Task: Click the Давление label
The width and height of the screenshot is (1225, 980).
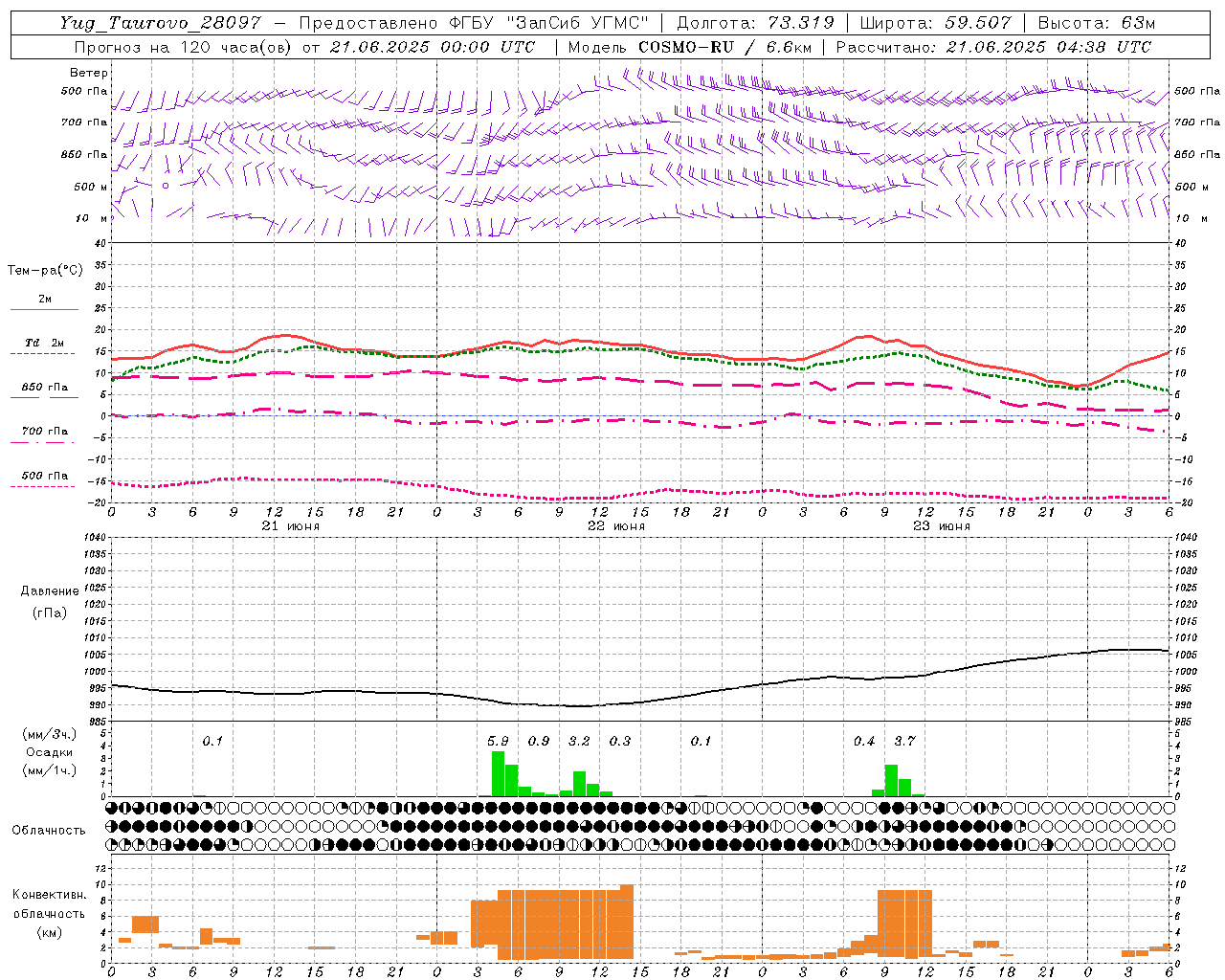Action: 50,591
